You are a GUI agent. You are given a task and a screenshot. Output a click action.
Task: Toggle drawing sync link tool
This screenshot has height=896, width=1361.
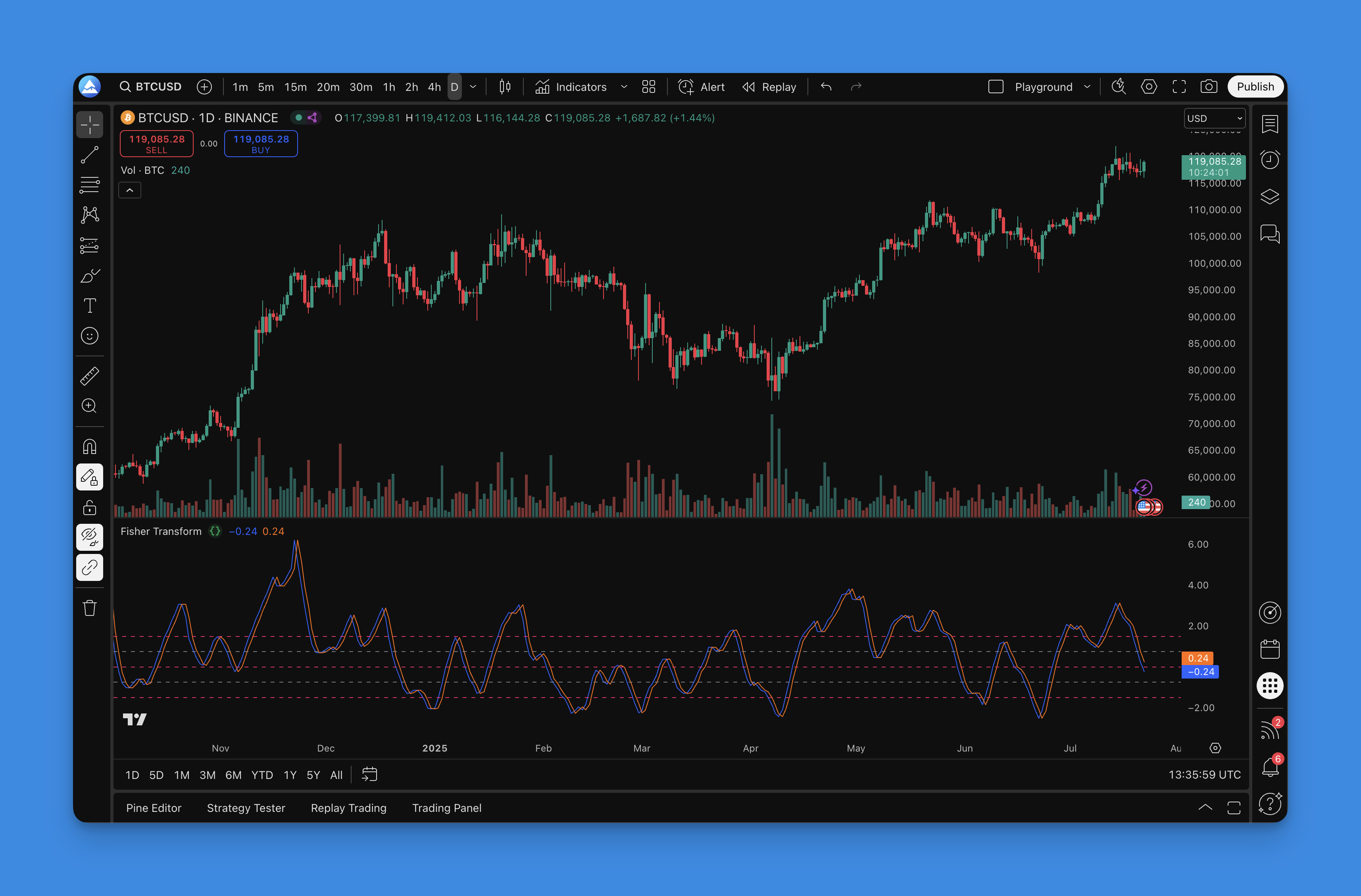point(90,568)
